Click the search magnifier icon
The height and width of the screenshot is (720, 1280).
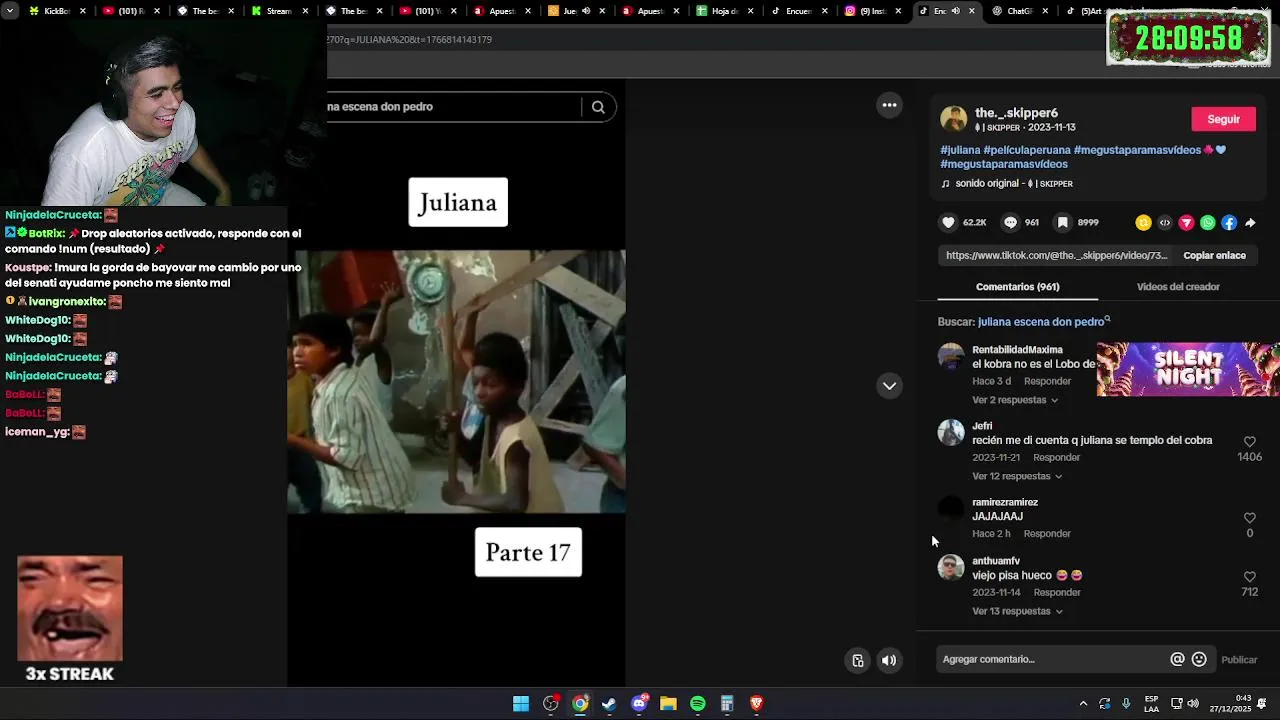click(x=598, y=107)
